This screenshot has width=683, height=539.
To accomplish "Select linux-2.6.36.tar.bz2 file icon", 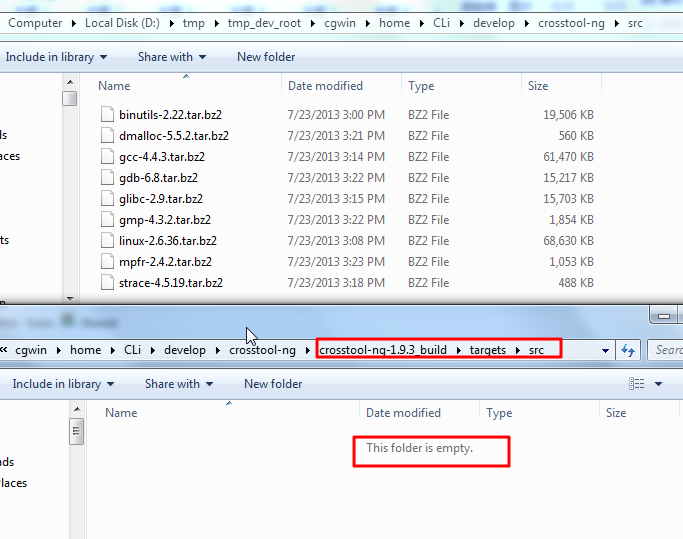I will click(x=107, y=241).
